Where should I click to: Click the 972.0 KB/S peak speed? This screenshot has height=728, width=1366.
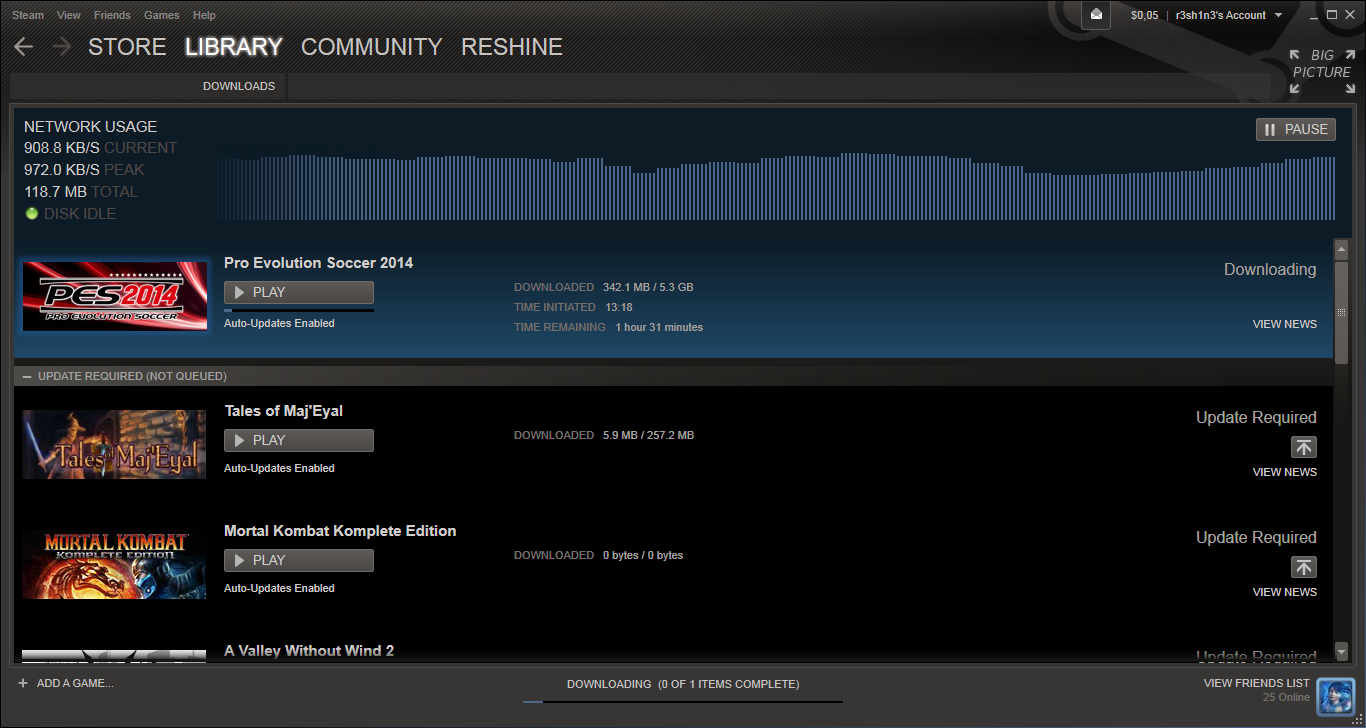tap(62, 170)
